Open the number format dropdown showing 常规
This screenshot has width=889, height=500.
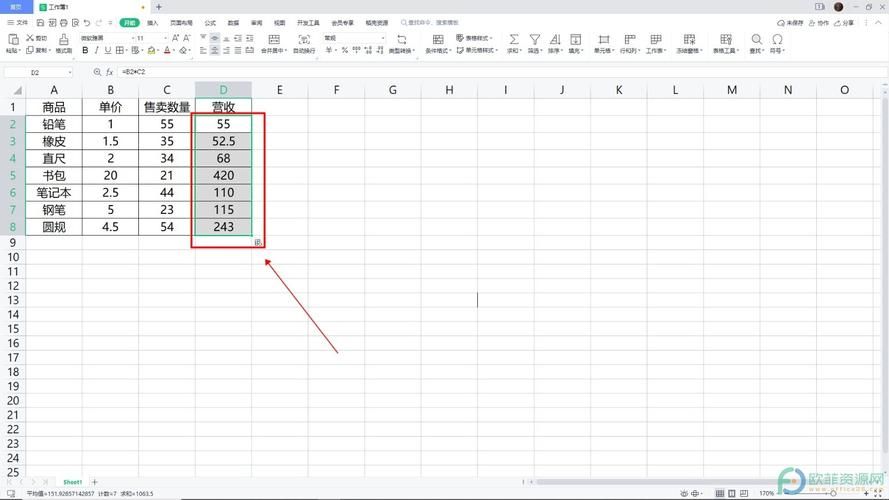(x=383, y=38)
